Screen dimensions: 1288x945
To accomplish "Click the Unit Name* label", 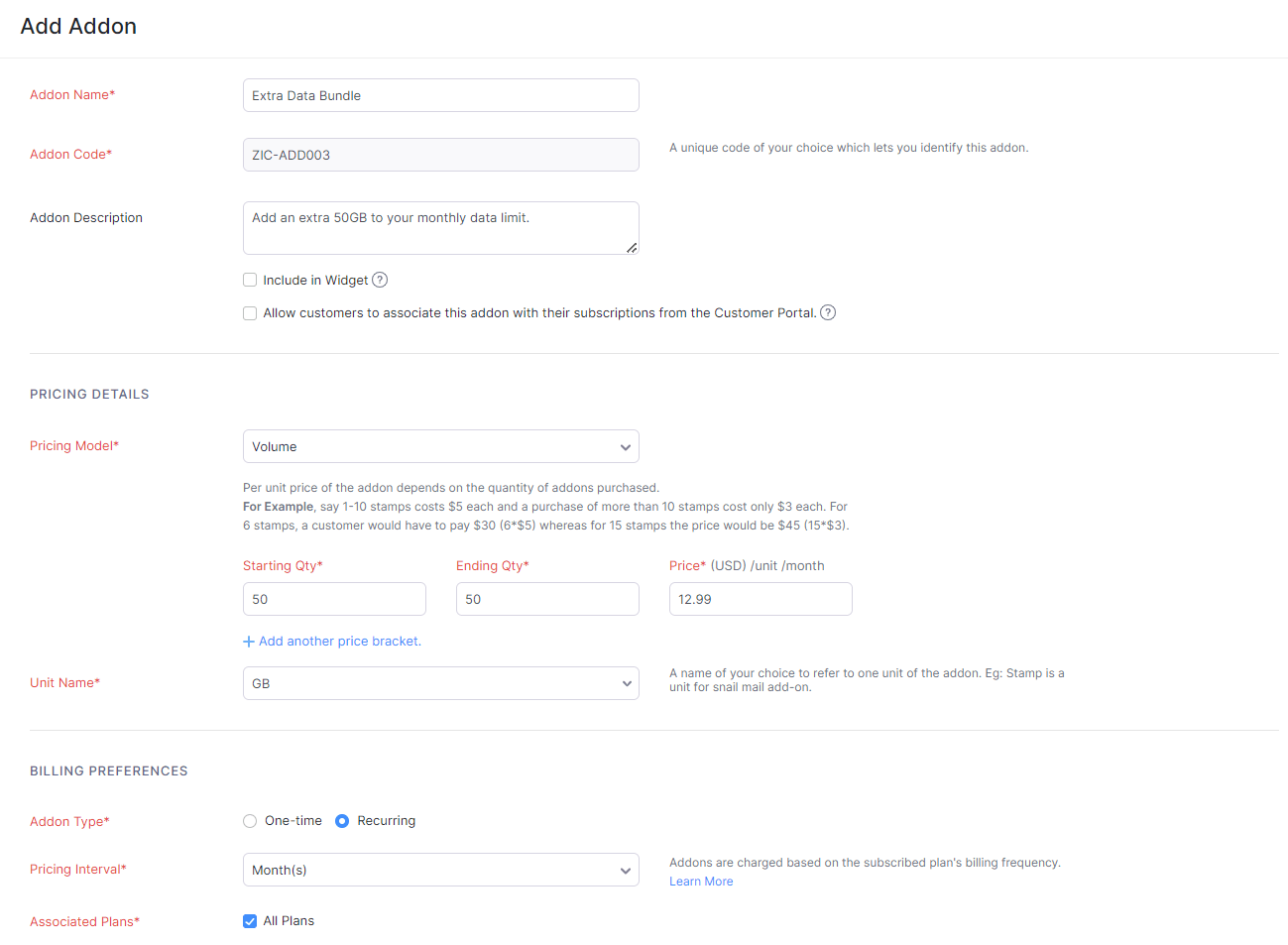I will [x=64, y=682].
